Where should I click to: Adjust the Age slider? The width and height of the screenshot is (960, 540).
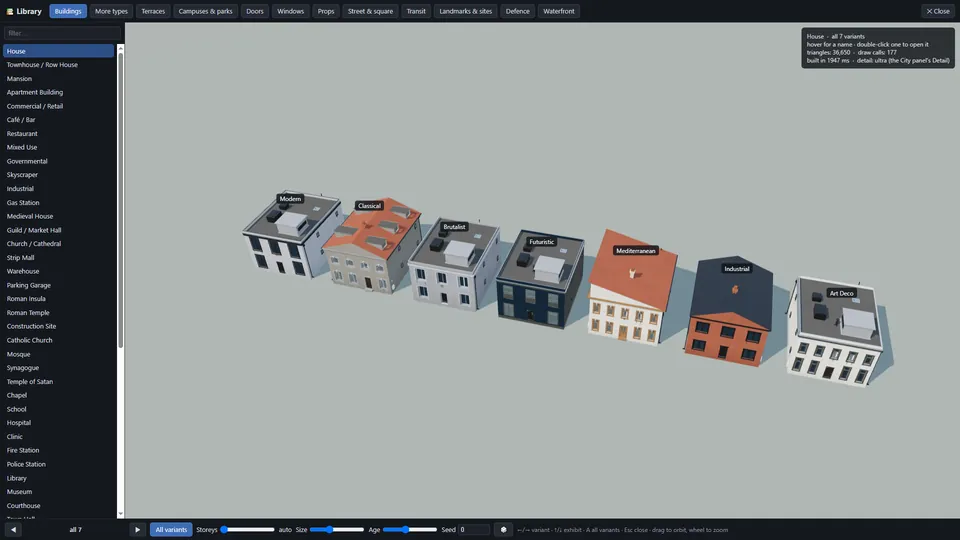(410, 530)
